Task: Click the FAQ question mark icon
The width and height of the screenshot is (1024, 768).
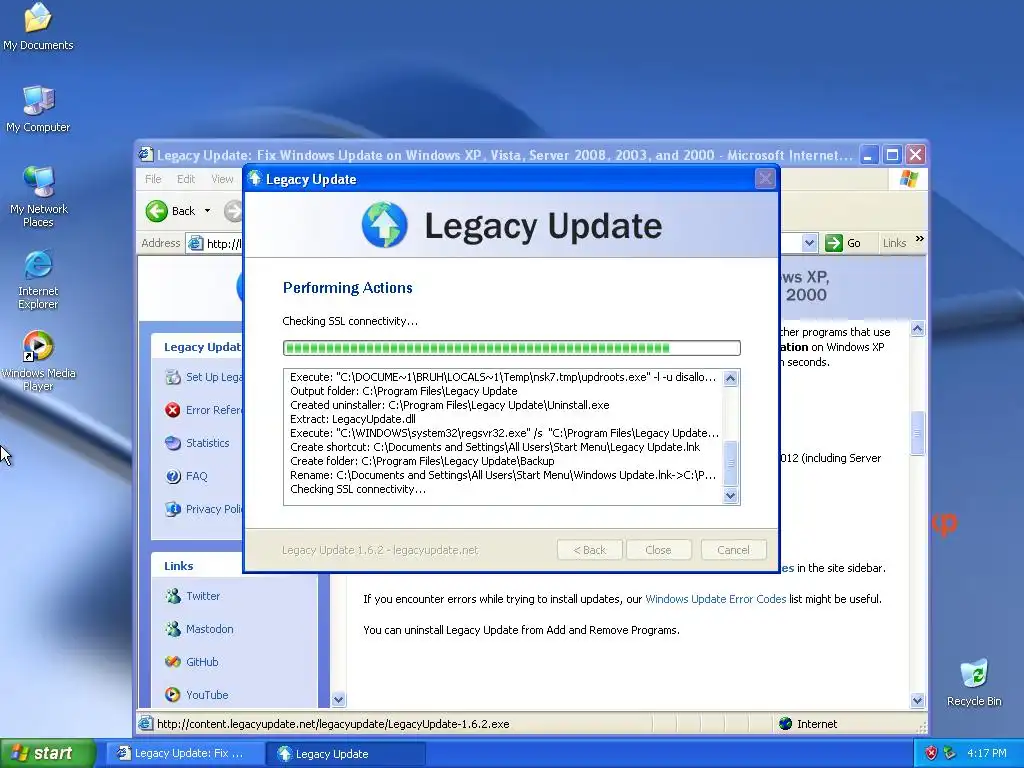Action: 172,476
